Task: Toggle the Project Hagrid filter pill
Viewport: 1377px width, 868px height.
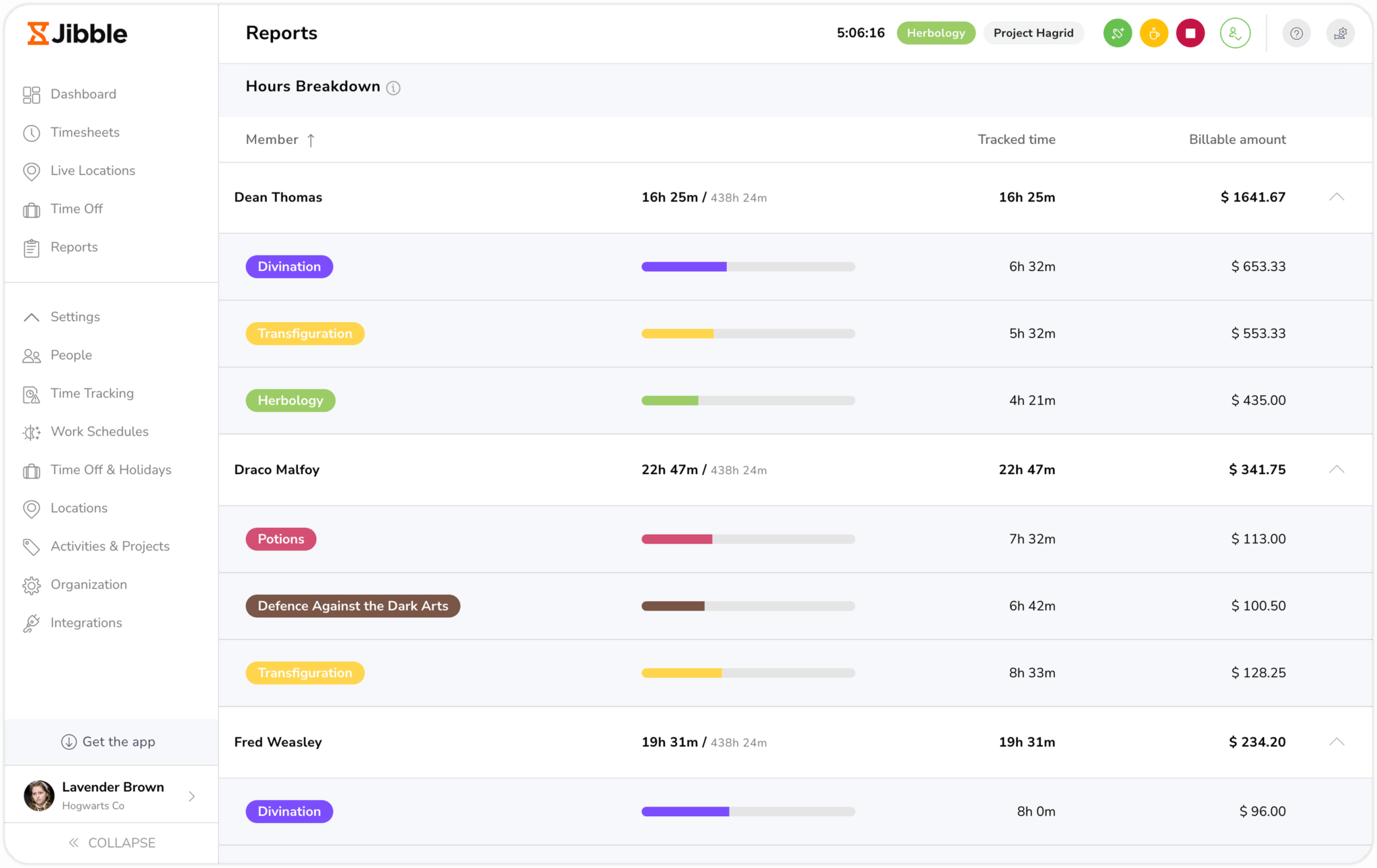Action: tap(1033, 32)
